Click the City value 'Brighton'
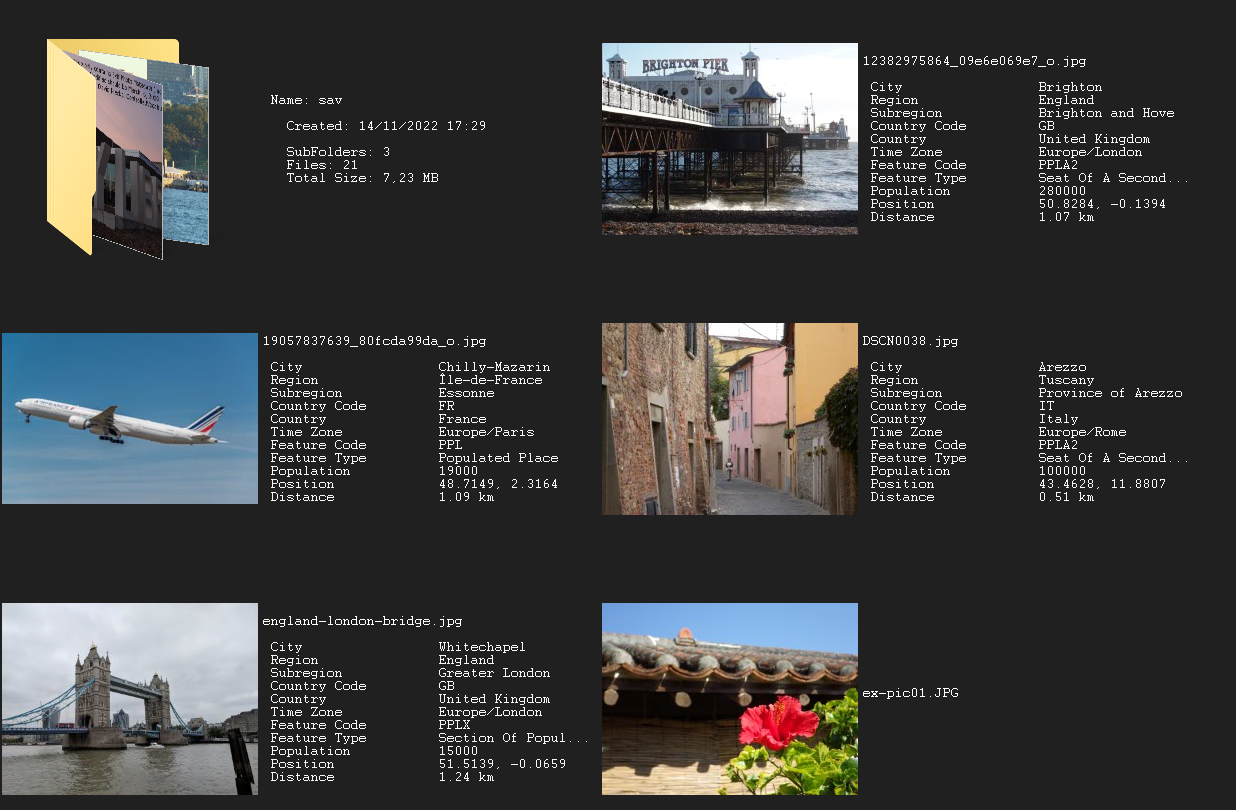Viewport: 1236px width, 810px height. 1070,87
